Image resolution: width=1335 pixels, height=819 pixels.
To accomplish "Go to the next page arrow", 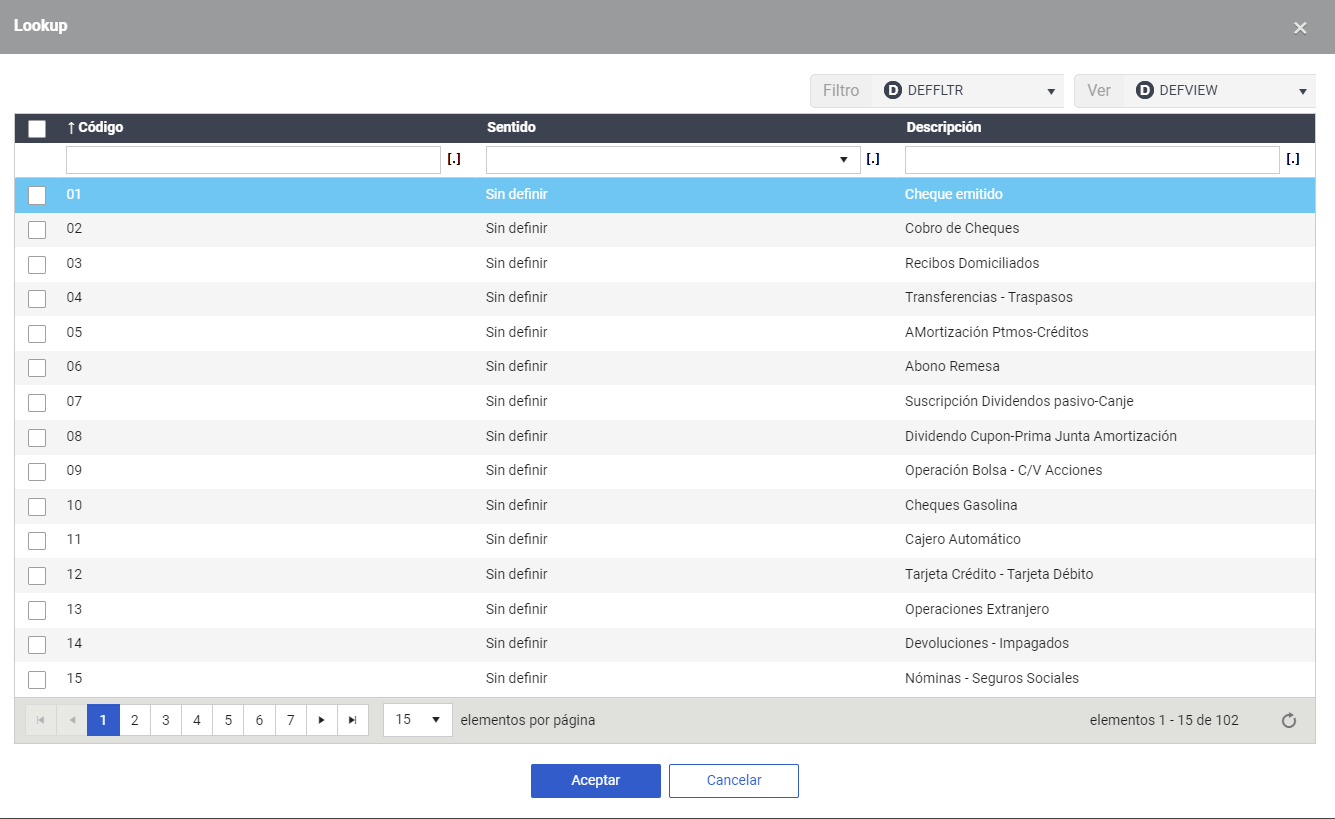I will [x=321, y=720].
